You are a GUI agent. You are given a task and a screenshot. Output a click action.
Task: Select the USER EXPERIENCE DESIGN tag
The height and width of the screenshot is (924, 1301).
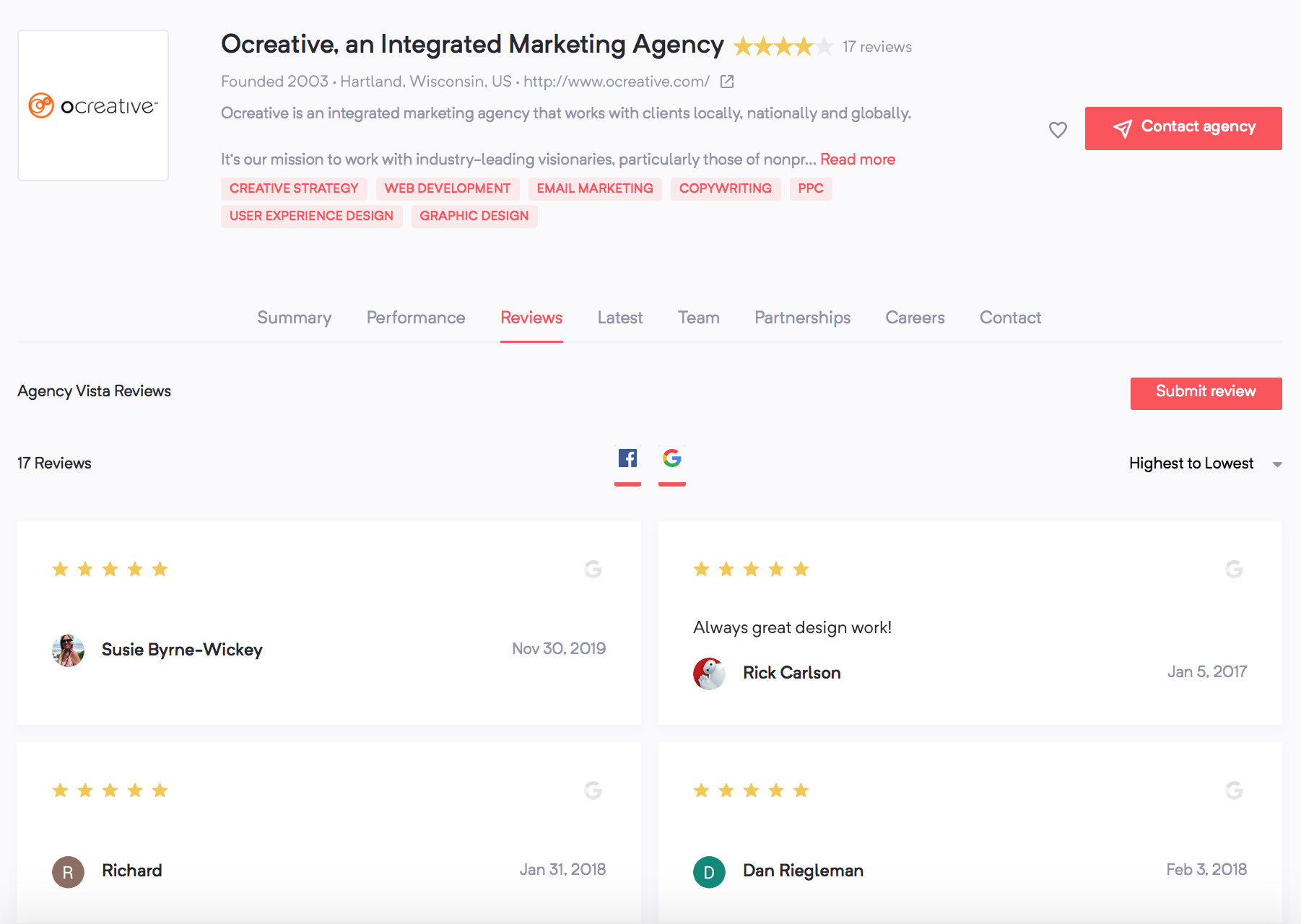pos(311,216)
